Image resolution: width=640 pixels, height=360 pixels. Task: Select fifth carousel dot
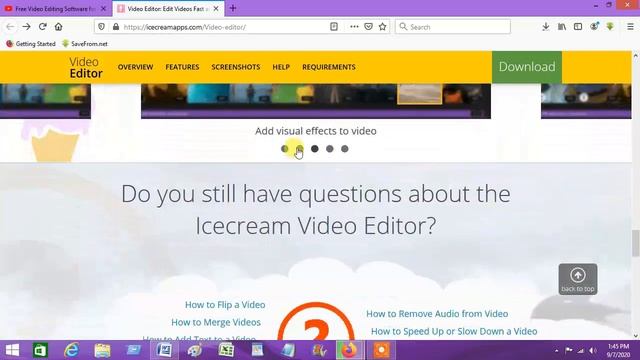click(x=345, y=149)
